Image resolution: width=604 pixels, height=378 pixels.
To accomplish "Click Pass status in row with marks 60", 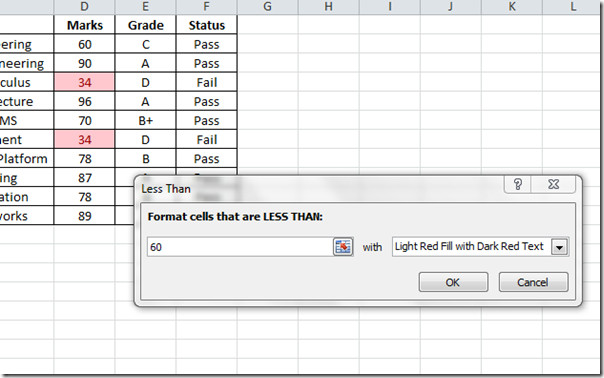I will [x=206, y=44].
